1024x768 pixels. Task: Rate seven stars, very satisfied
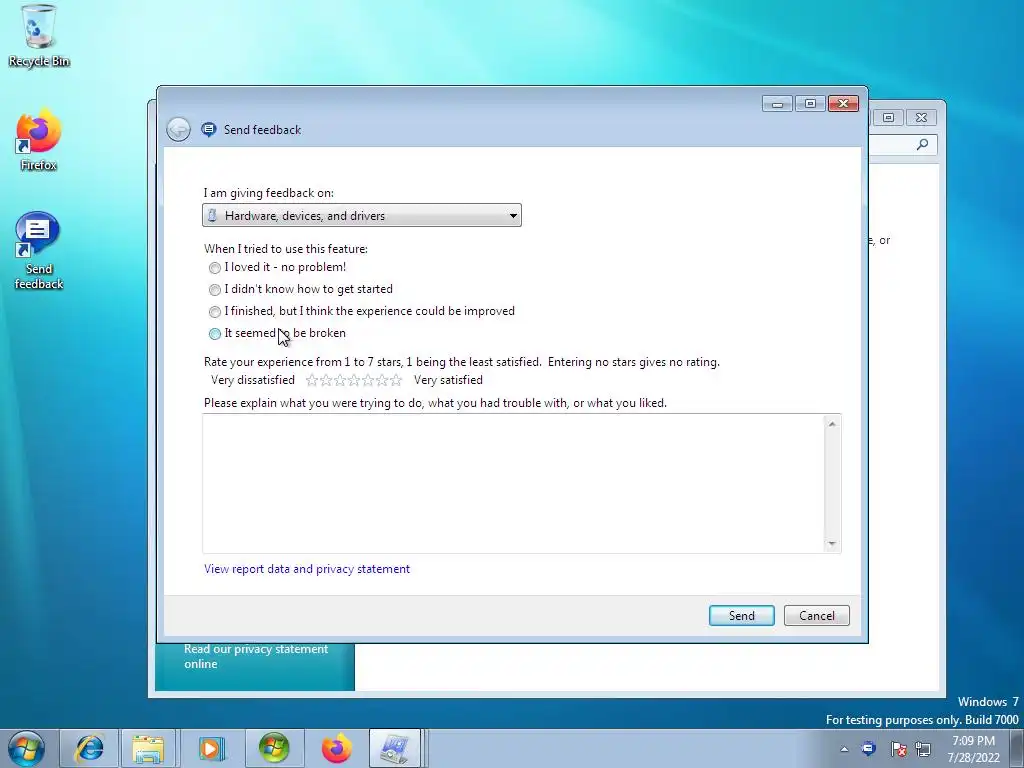pos(396,380)
